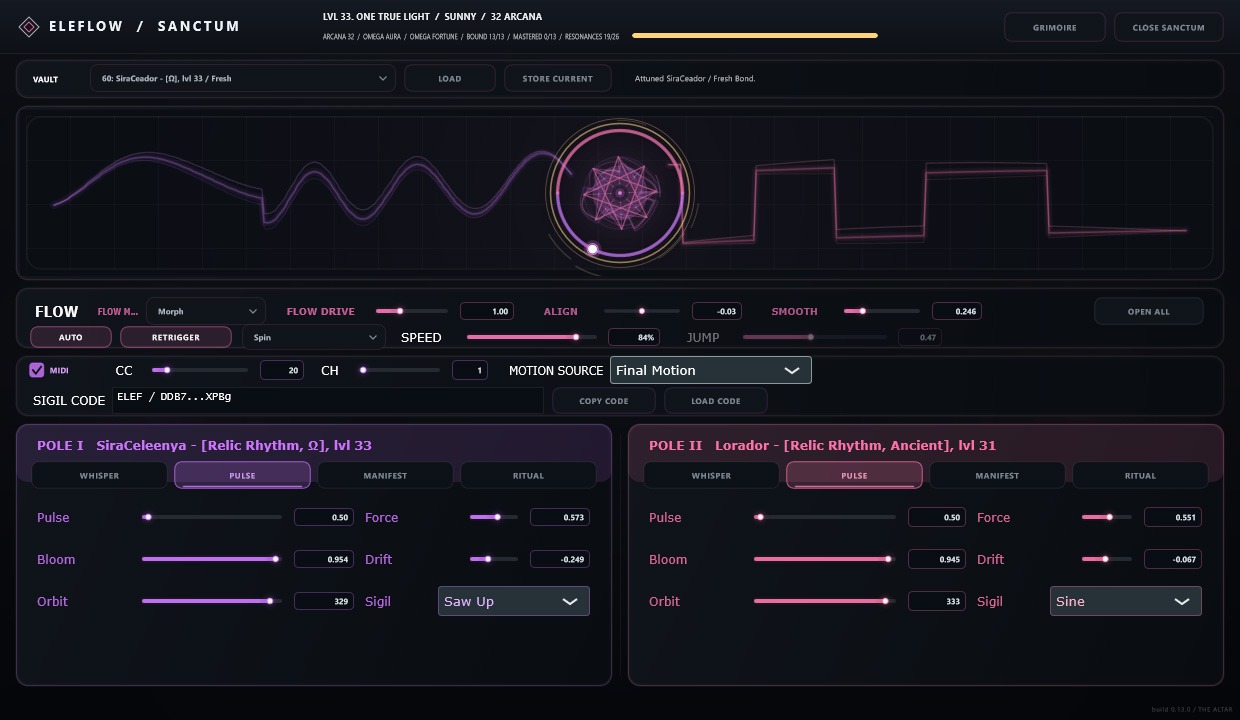Adjust Pole I Pulse slider
This screenshot has height=720, width=1240.
[212, 517]
